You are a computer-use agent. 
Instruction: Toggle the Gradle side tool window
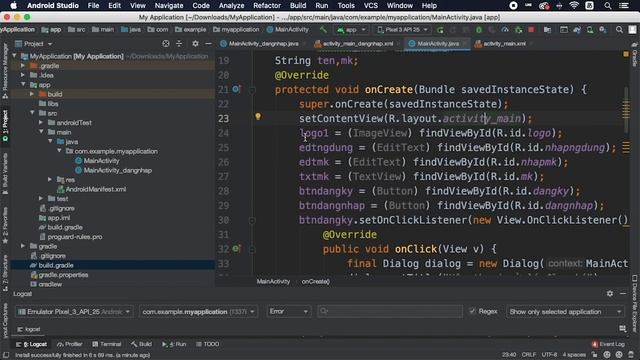pyautogui.click(x=635, y=55)
